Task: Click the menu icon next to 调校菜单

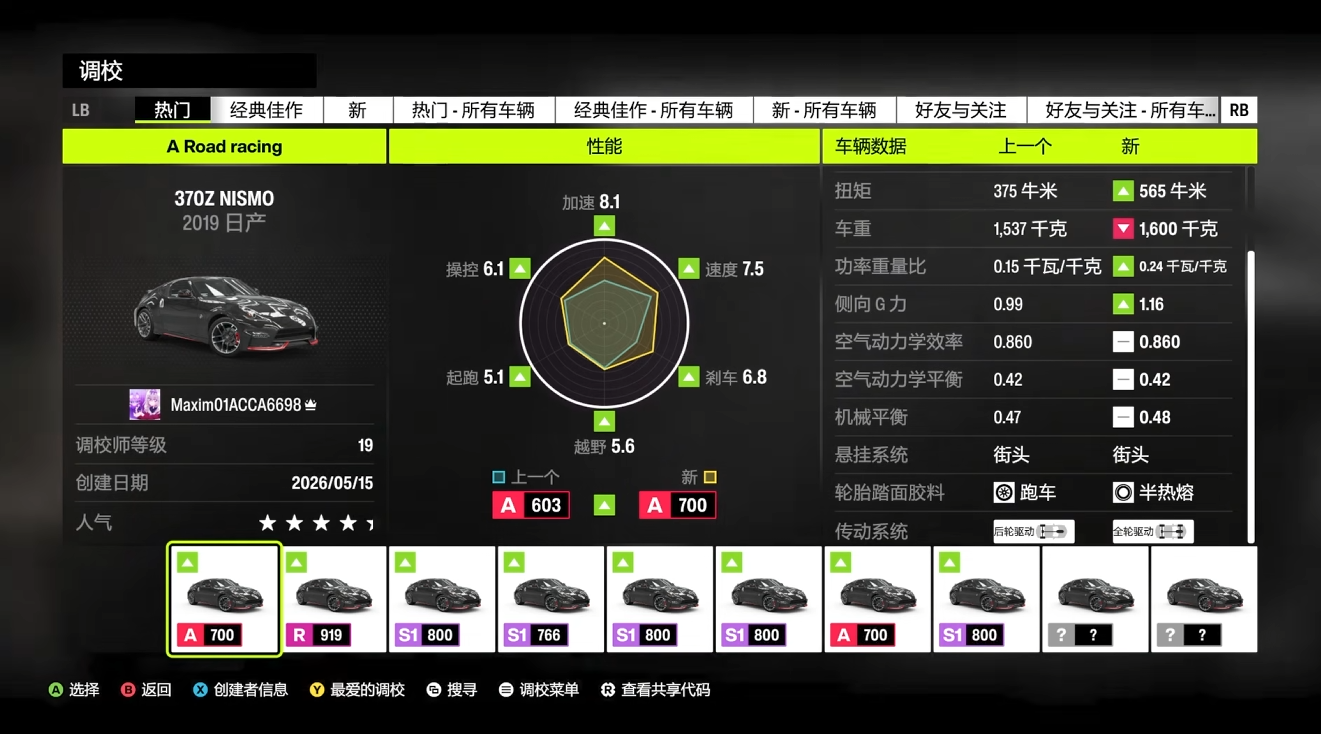Action: point(506,690)
